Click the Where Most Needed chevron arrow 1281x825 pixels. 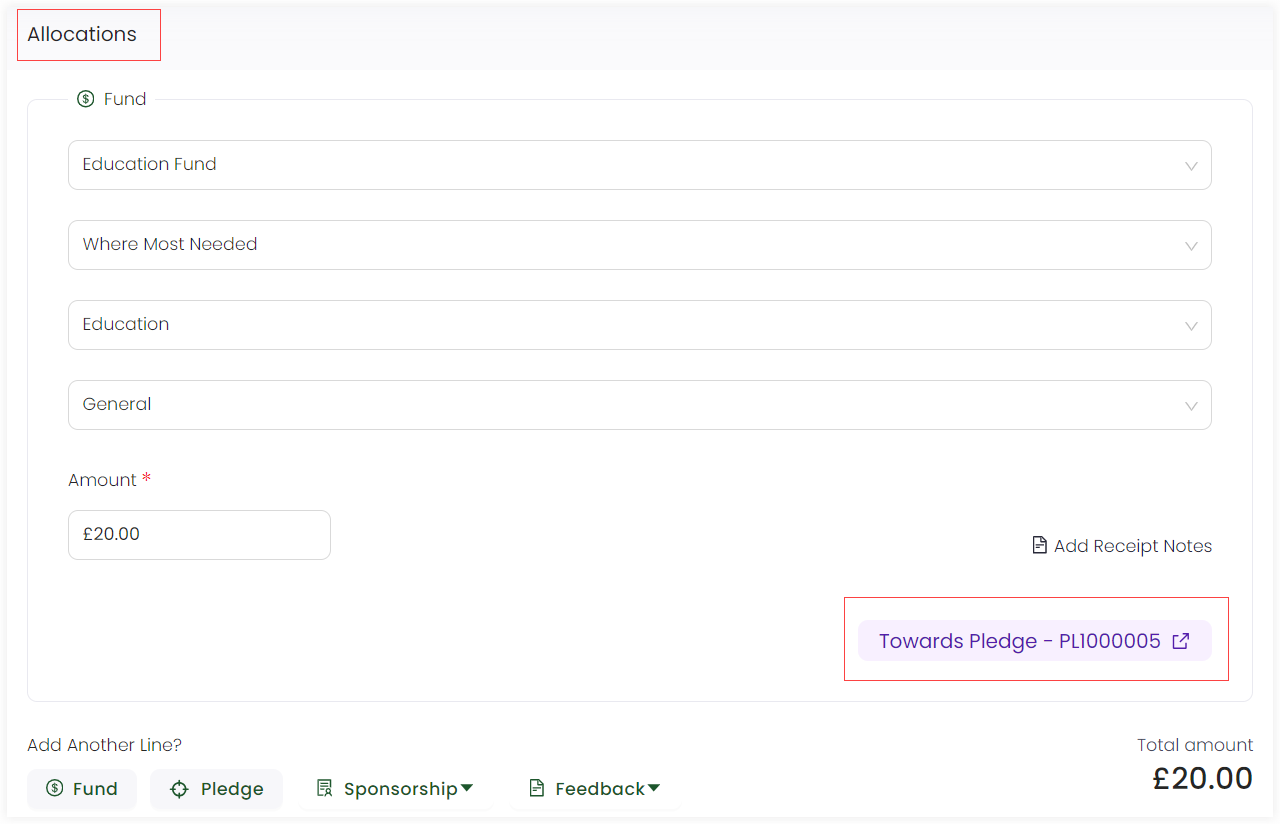pyautogui.click(x=1191, y=246)
